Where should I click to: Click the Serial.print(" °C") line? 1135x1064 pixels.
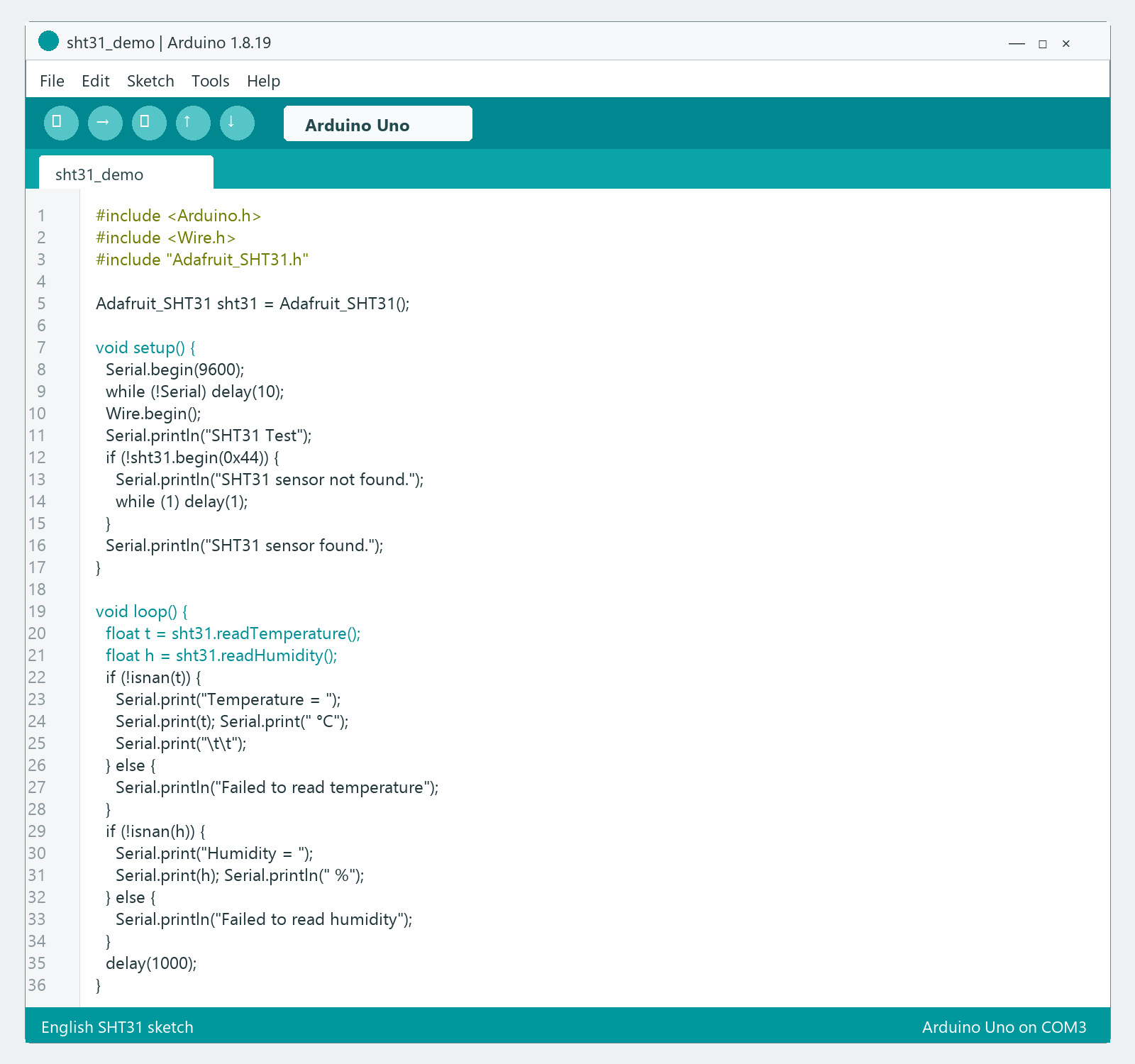232,721
